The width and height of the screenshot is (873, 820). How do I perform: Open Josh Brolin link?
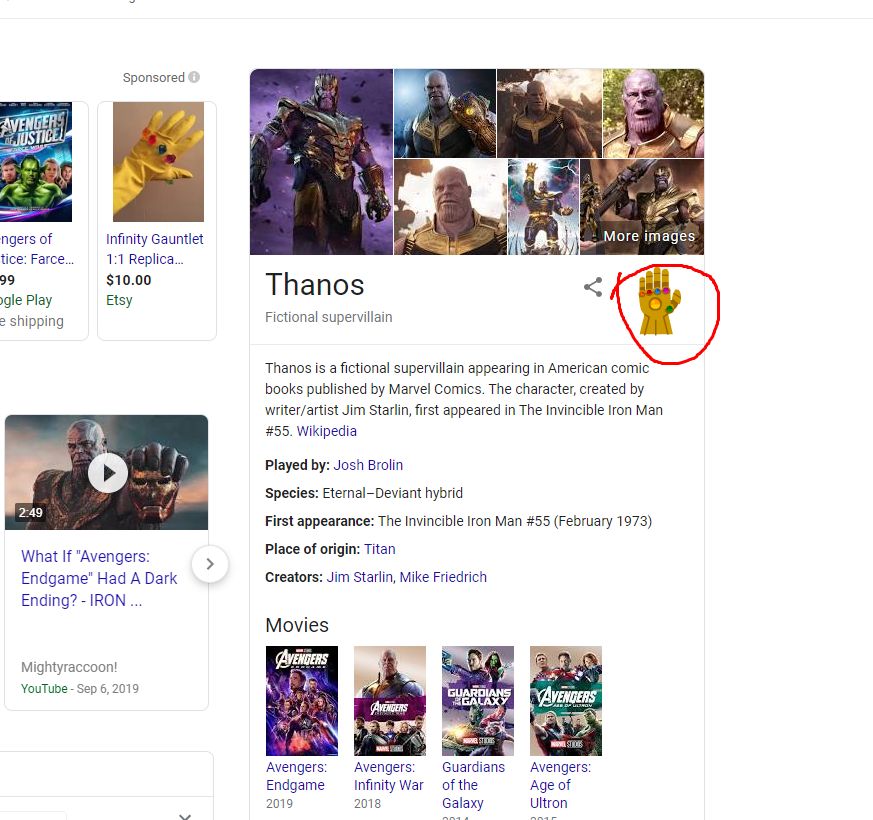coord(368,465)
